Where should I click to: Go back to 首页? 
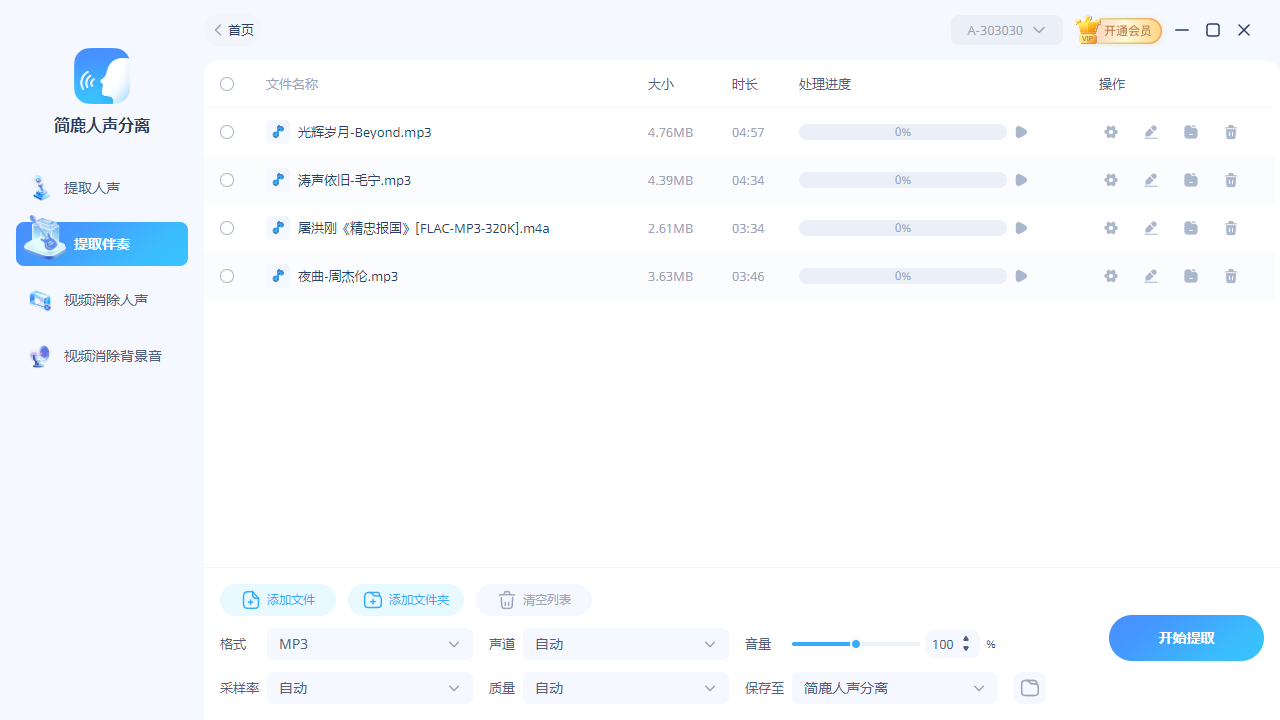click(x=233, y=30)
